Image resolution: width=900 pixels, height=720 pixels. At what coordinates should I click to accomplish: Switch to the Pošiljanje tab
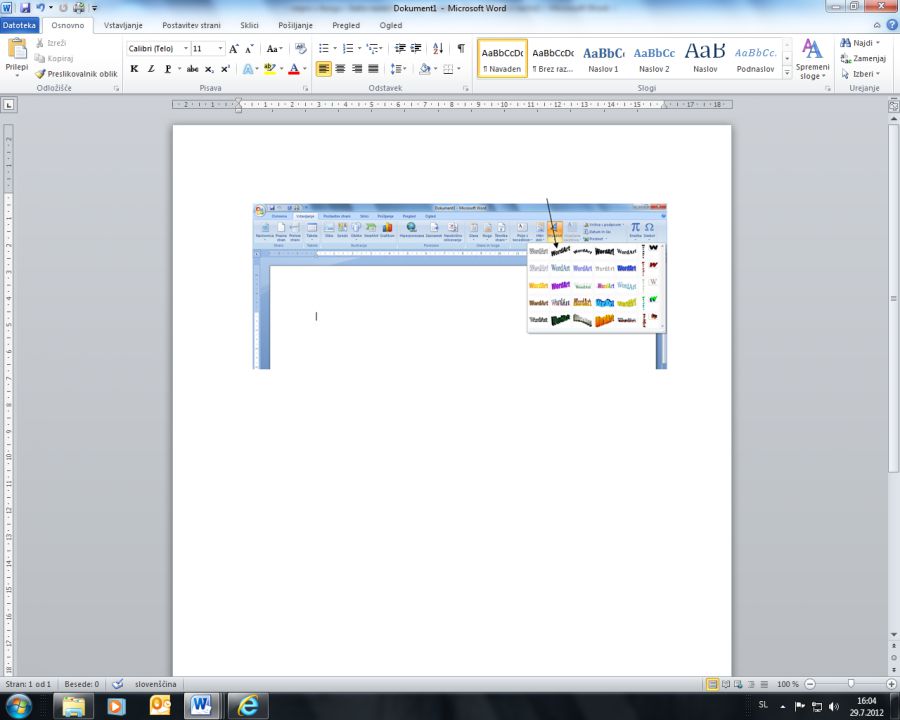(x=295, y=25)
